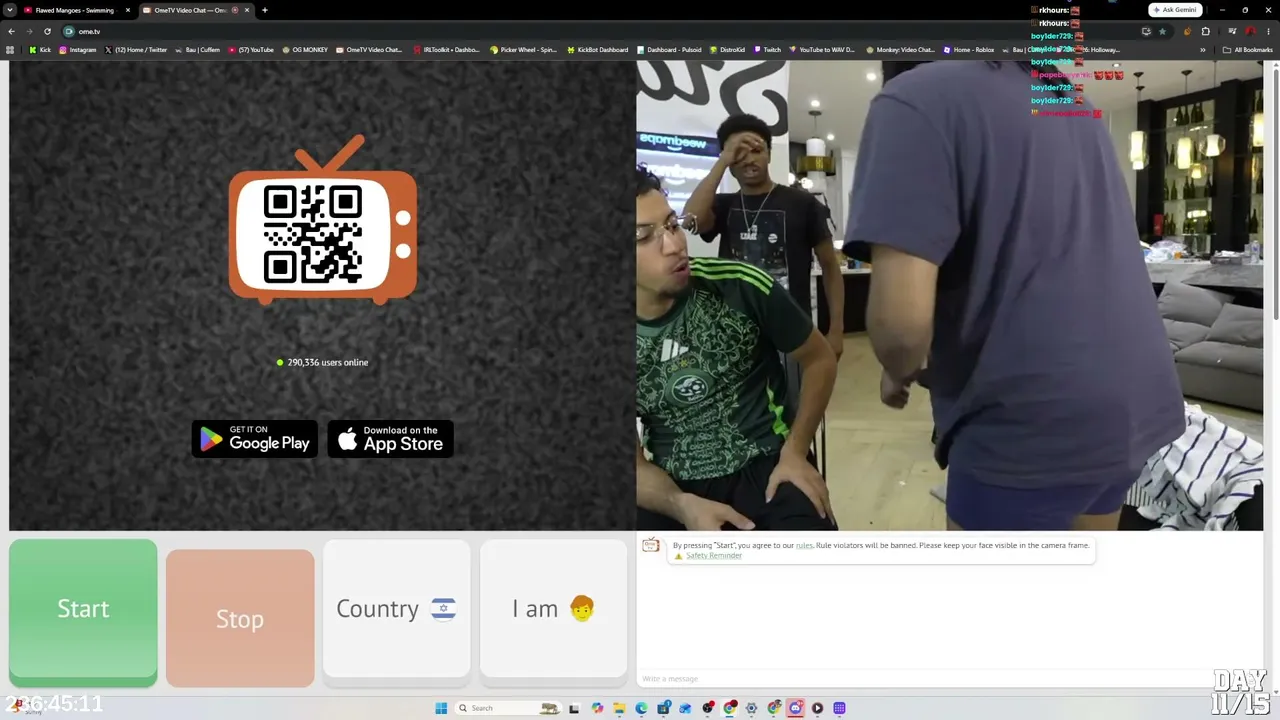Open the Home / Twitter bookmark
1280x720 pixels.
pyautogui.click(x=136, y=50)
